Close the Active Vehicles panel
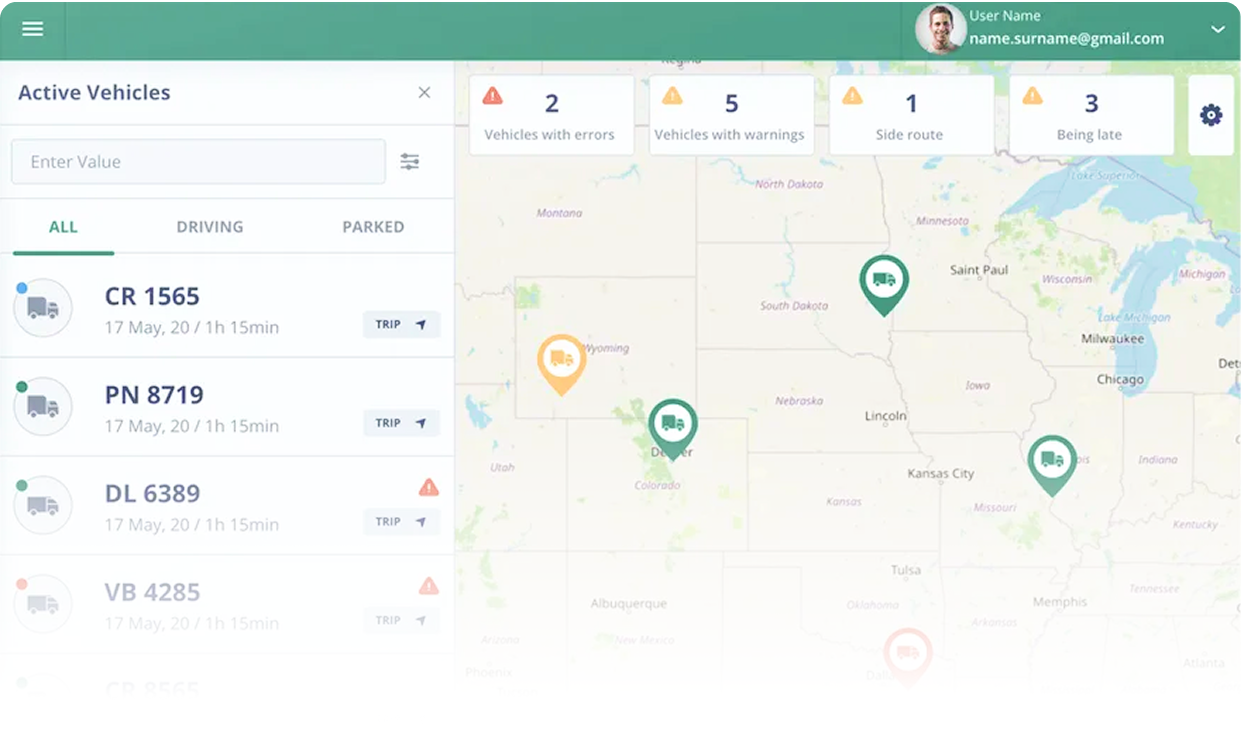1242x740 pixels. (x=424, y=92)
